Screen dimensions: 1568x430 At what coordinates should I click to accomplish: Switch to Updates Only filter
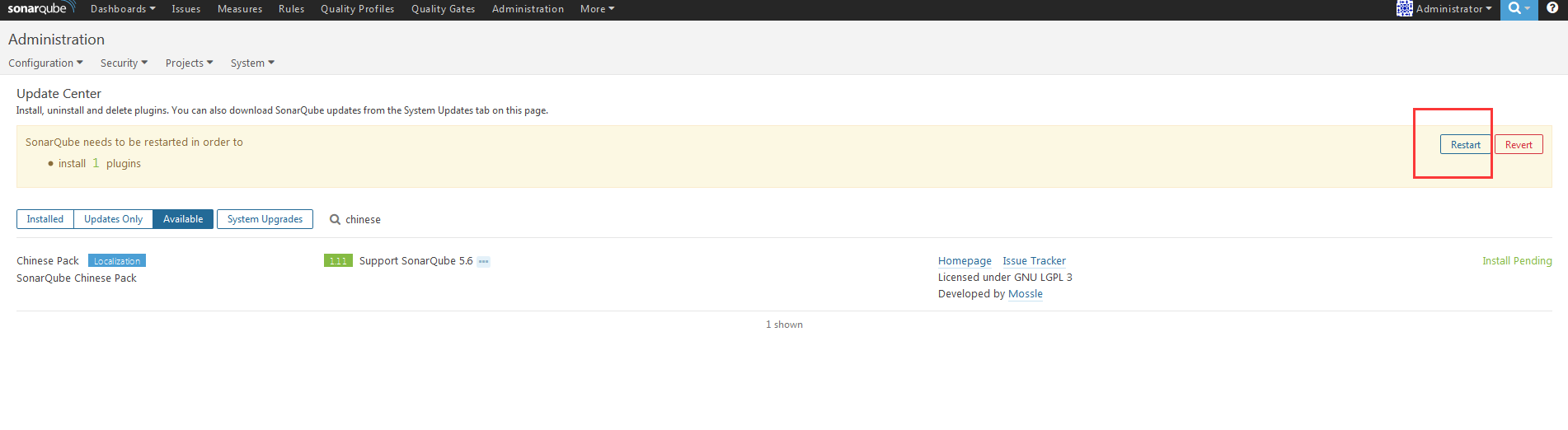pos(114,219)
